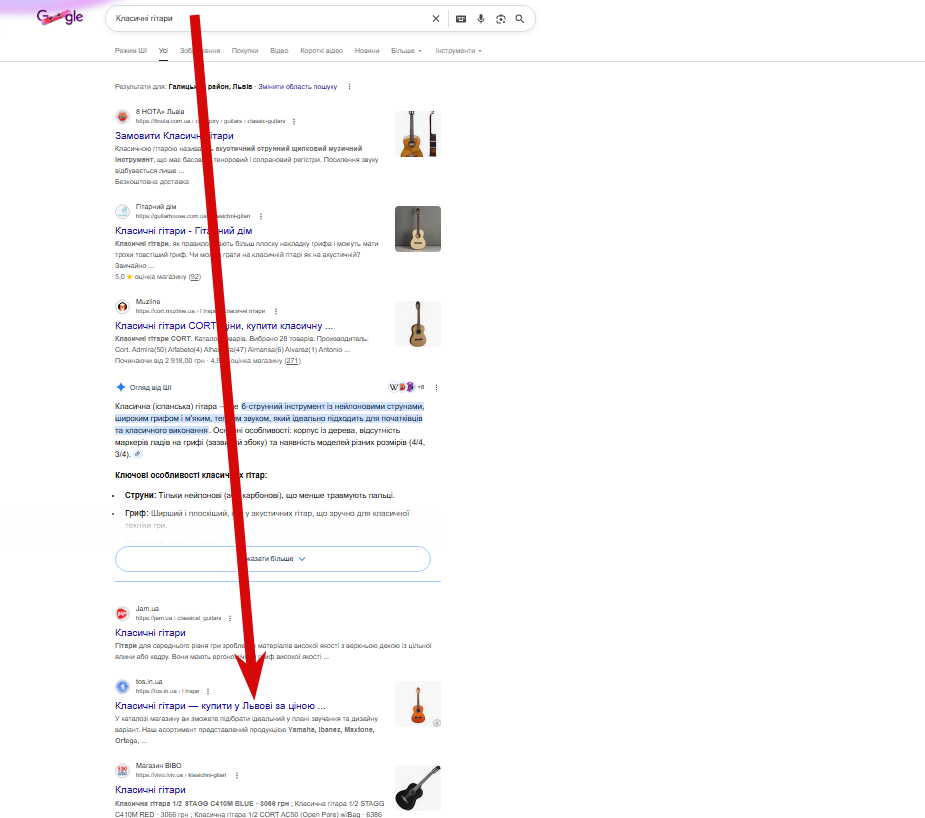This screenshot has height=818, width=925.
Task: Click Змінити область пошуку link
Action: pos(297,87)
